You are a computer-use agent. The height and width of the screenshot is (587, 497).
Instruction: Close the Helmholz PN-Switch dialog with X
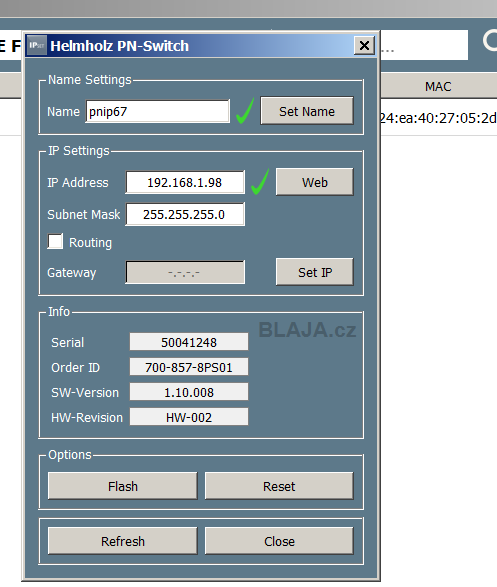pyautogui.click(x=364, y=46)
